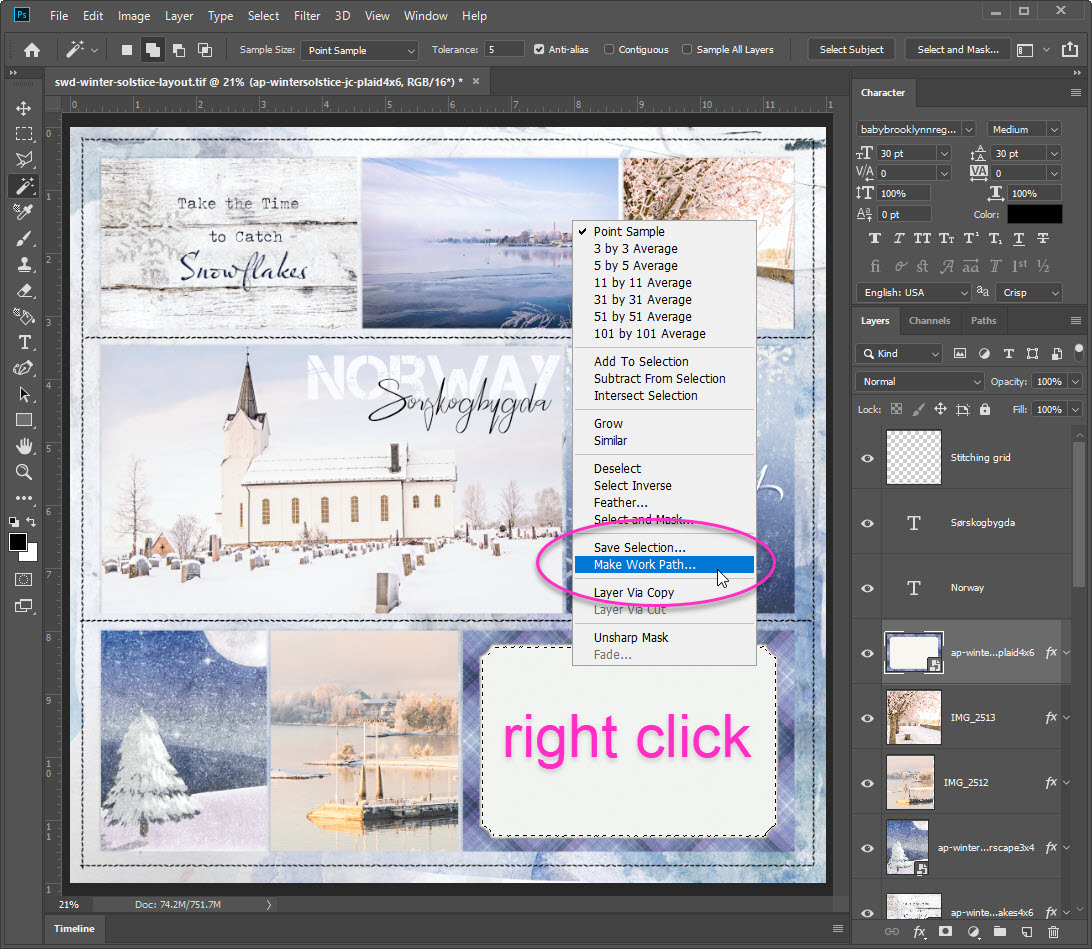Hide the IMG_2513 layer
The image size is (1092, 949).
click(x=867, y=718)
